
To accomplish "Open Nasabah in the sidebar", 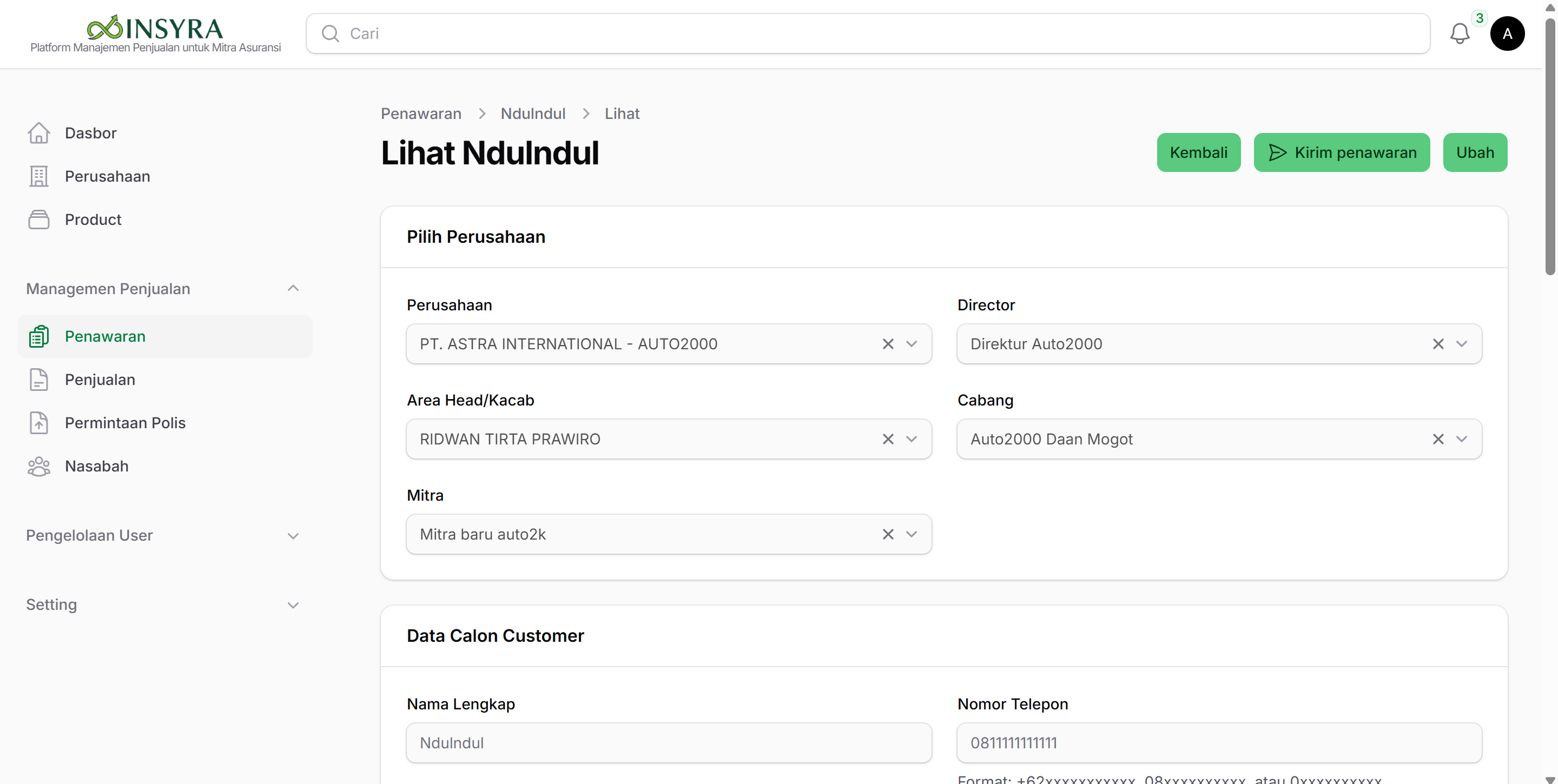I will click(165, 466).
